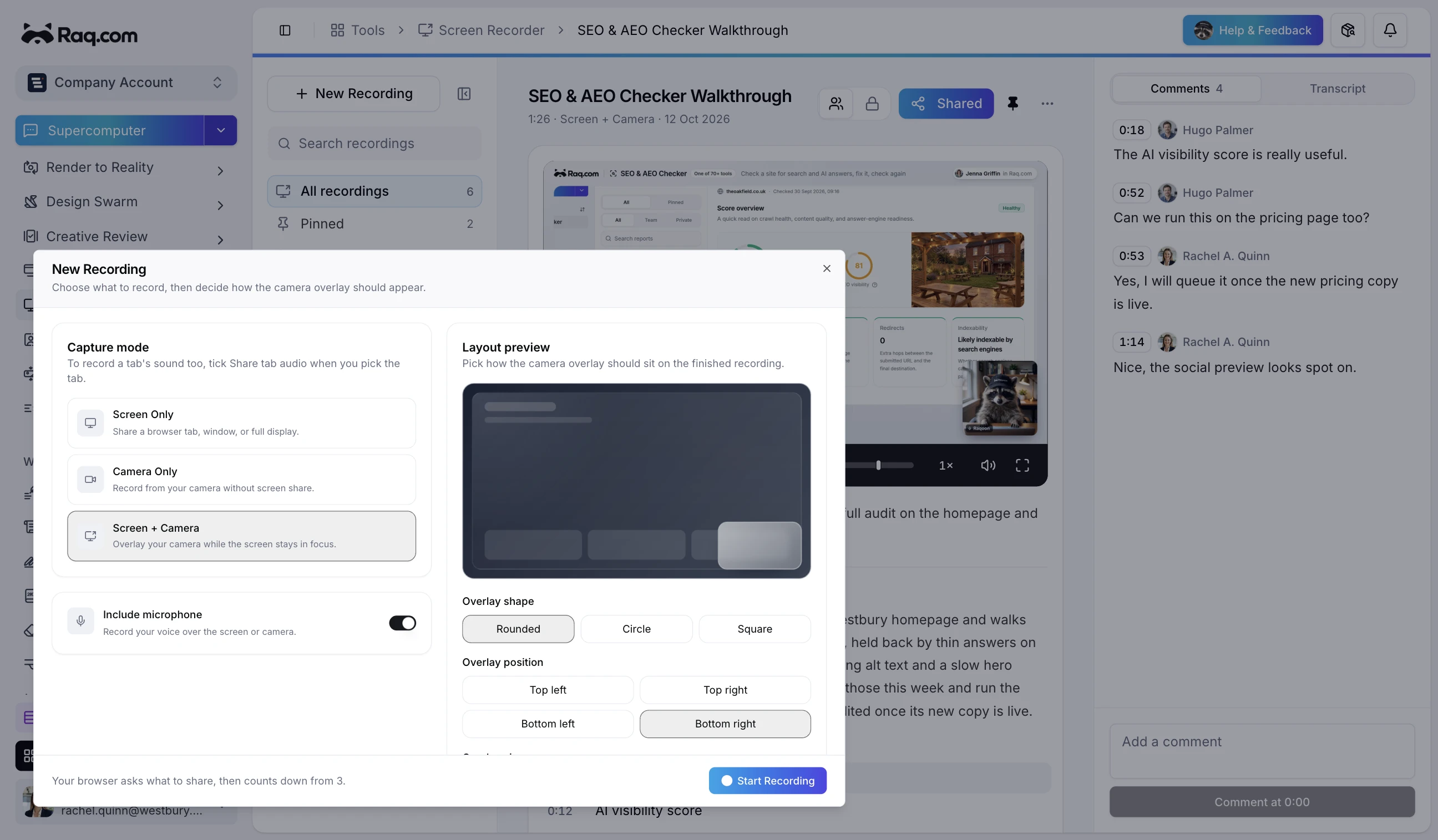The image size is (1438, 840).
Task: Open Supercomputer in sidebar
Action: (x=109, y=131)
